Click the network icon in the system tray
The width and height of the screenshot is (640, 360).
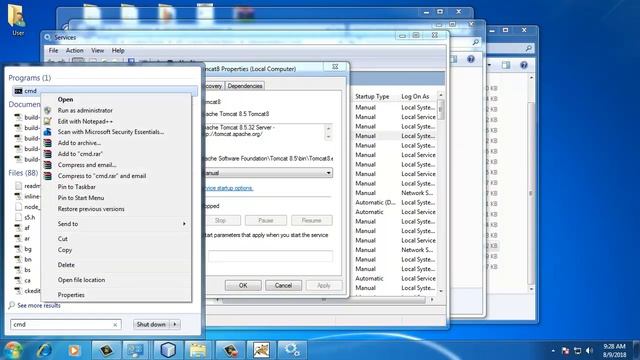point(577,351)
